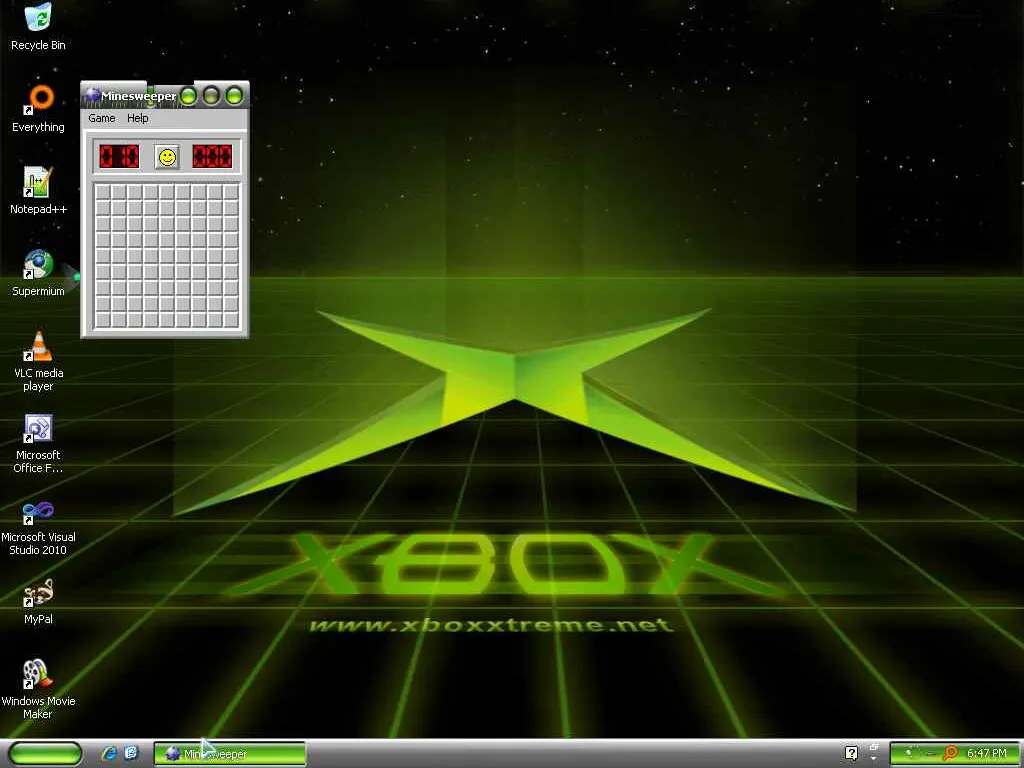The height and width of the screenshot is (768, 1024).
Task: Click the orange magnifier Everything tray icon
Action: tap(950, 753)
